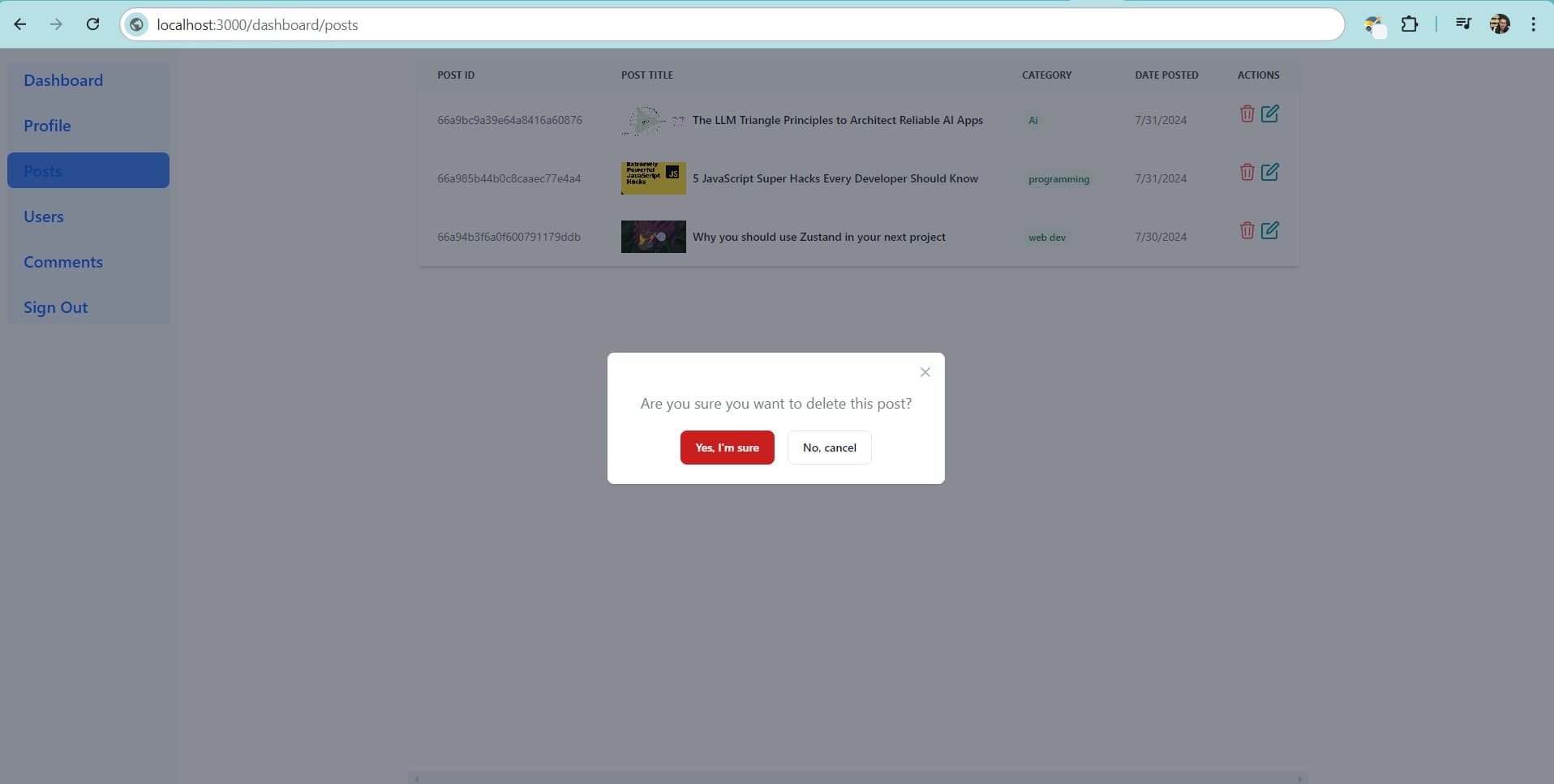Screen dimensions: 1554x784
Task: Reload the page
Action: tap(92, 24)
